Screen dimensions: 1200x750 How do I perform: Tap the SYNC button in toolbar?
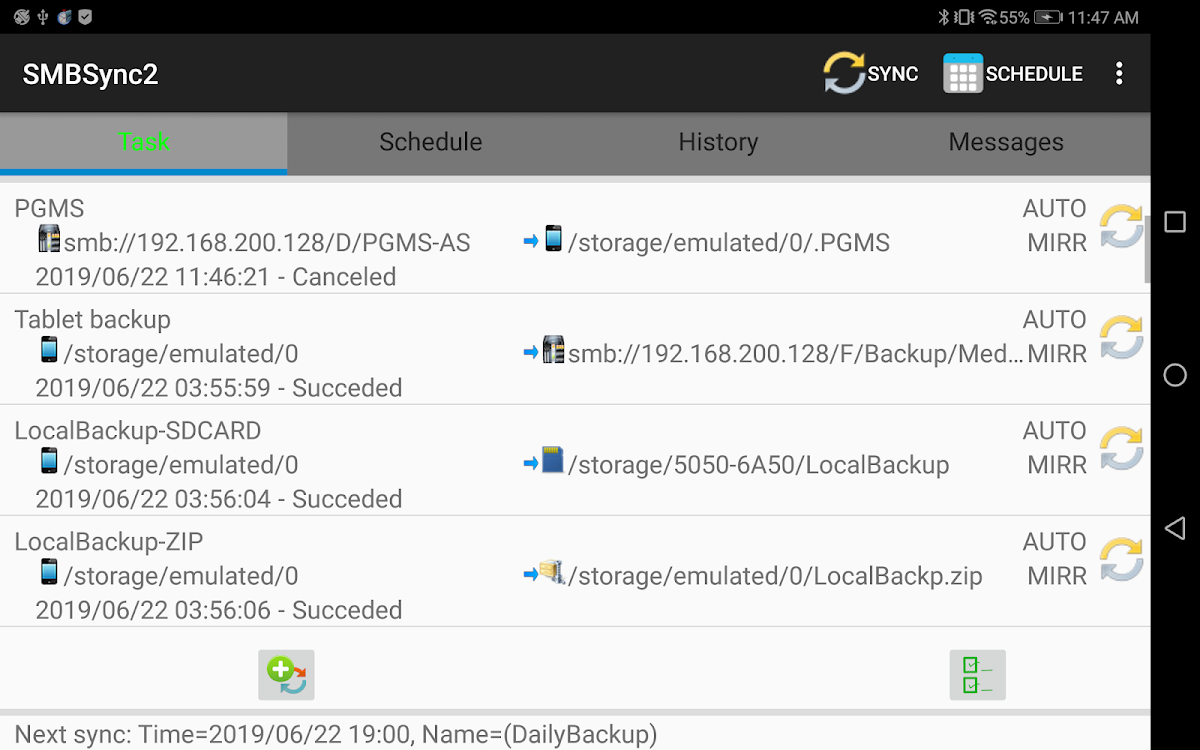tap(870, 73)
